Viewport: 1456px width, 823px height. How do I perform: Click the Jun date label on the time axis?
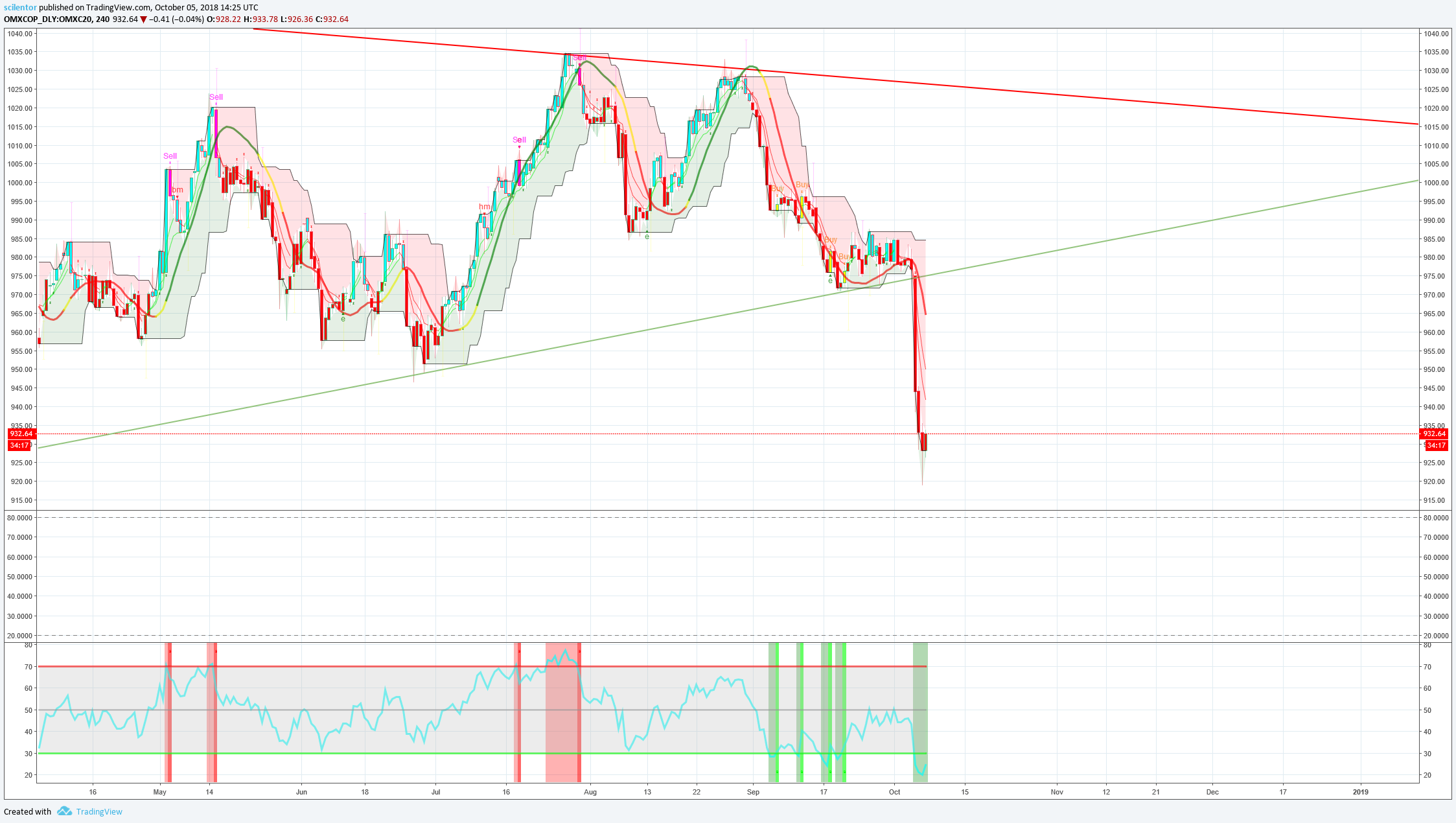(301, 792)
